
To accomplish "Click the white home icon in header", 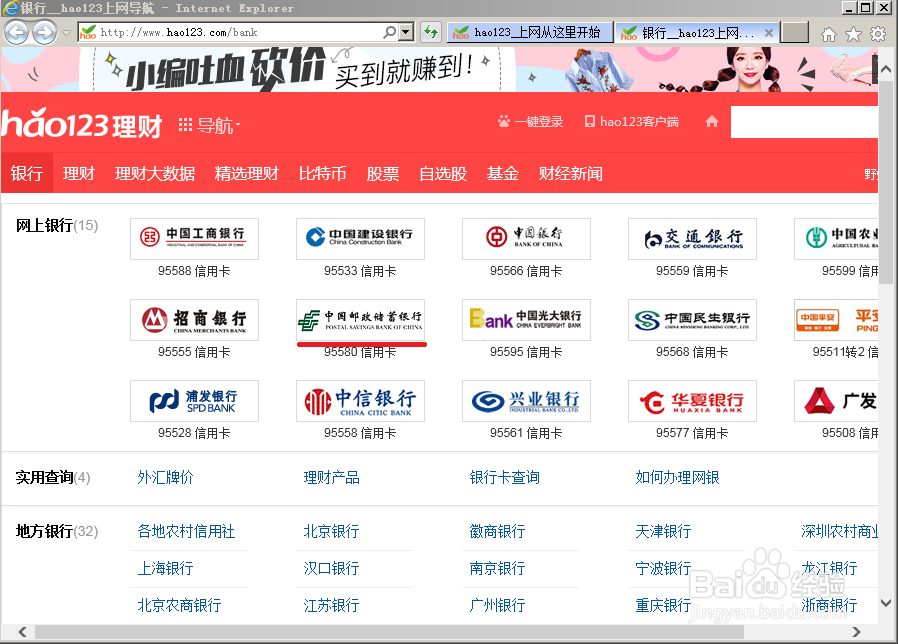I will coord(712,121).
